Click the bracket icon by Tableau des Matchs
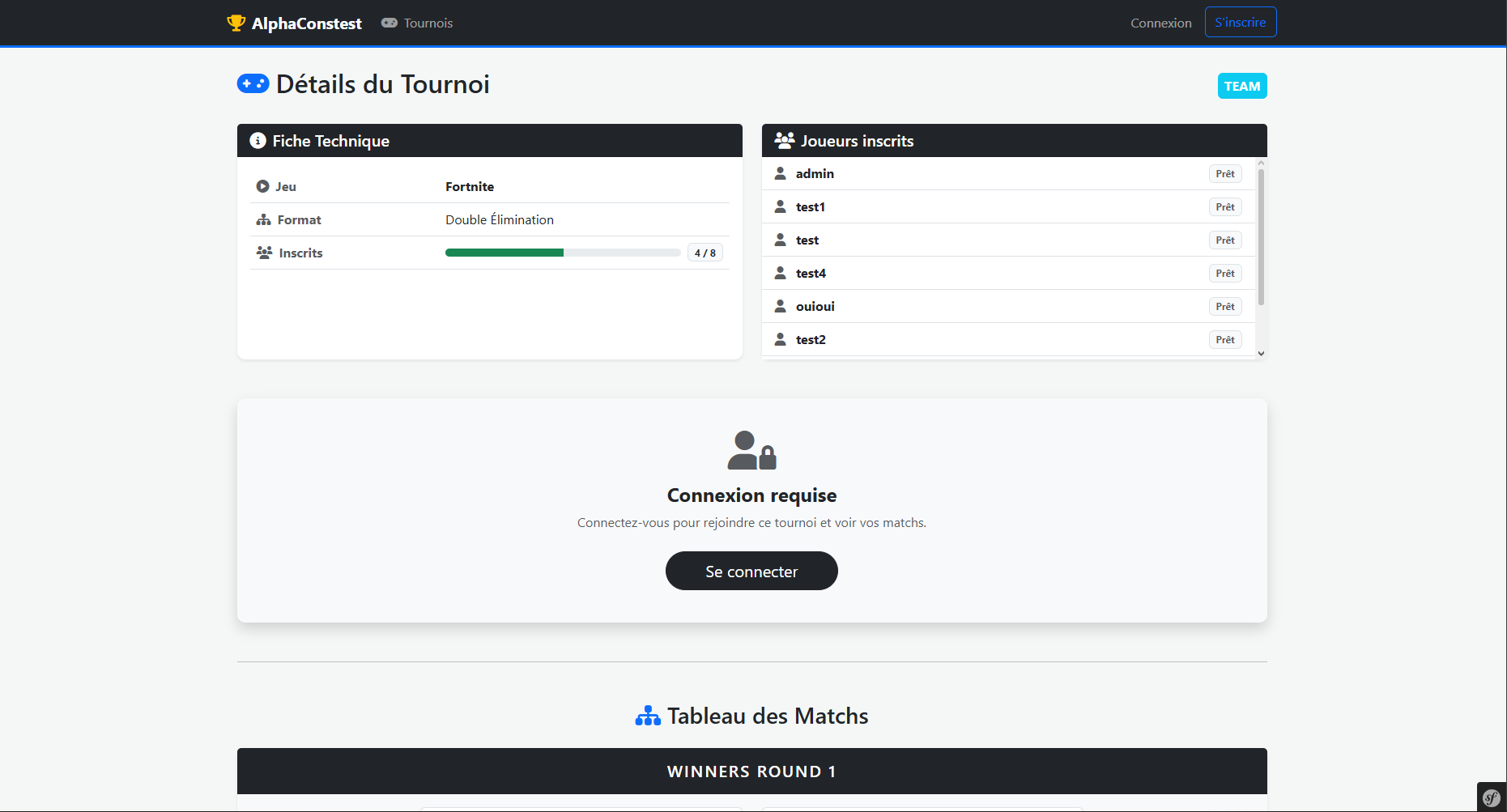Screen dimensions: 1507x812 [648, 716]
